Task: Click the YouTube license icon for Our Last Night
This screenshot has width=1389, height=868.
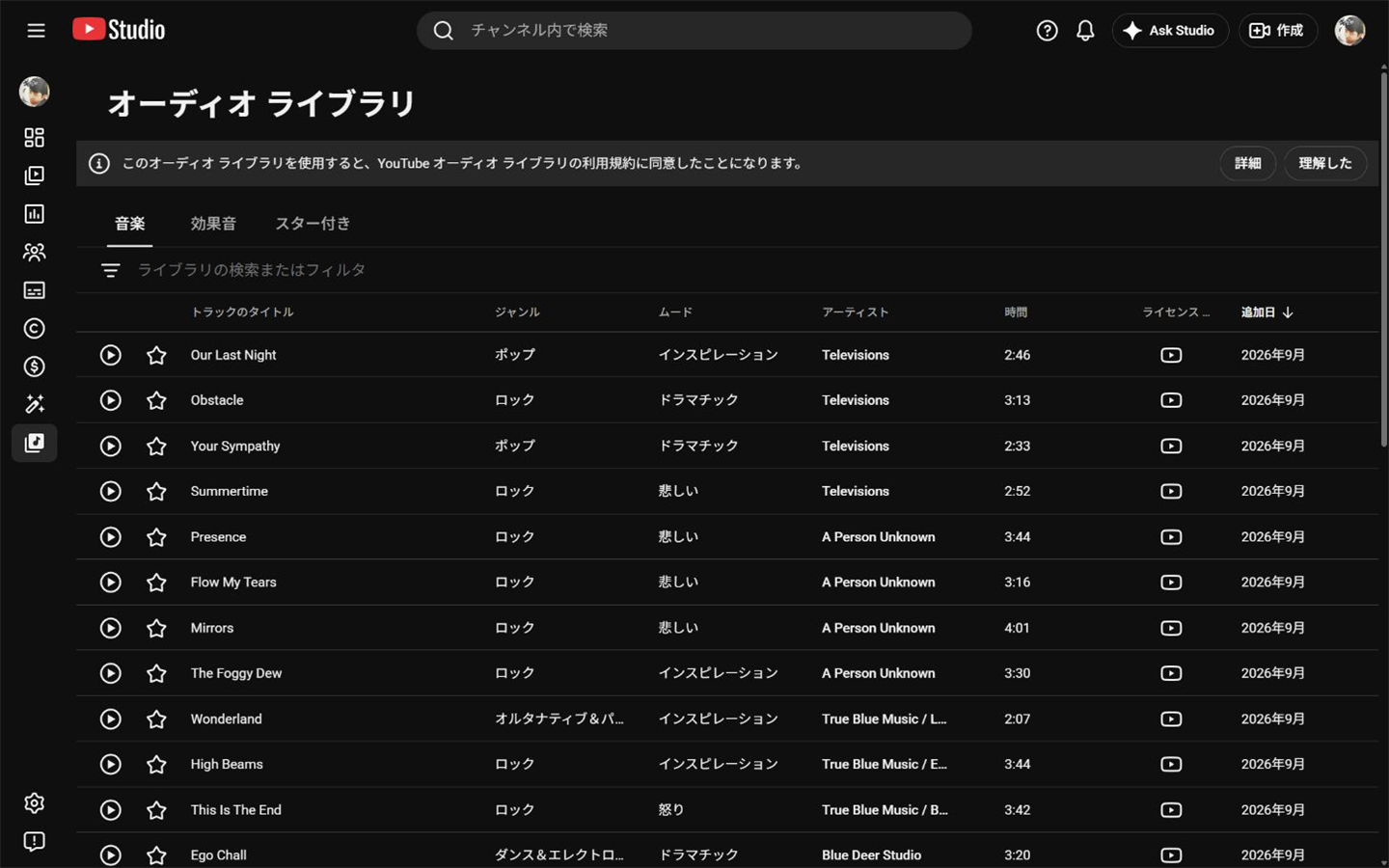Action: coord(1171,355)
